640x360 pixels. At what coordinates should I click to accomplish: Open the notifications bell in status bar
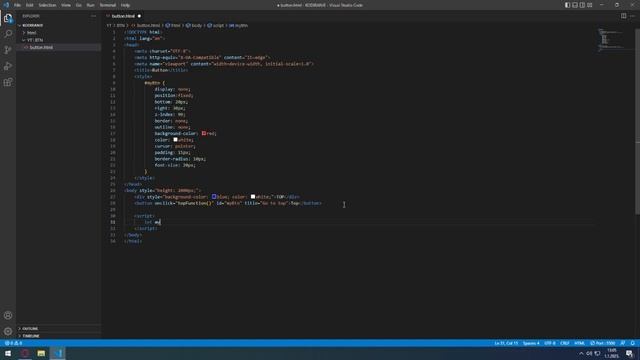click(x=632, y=343)
